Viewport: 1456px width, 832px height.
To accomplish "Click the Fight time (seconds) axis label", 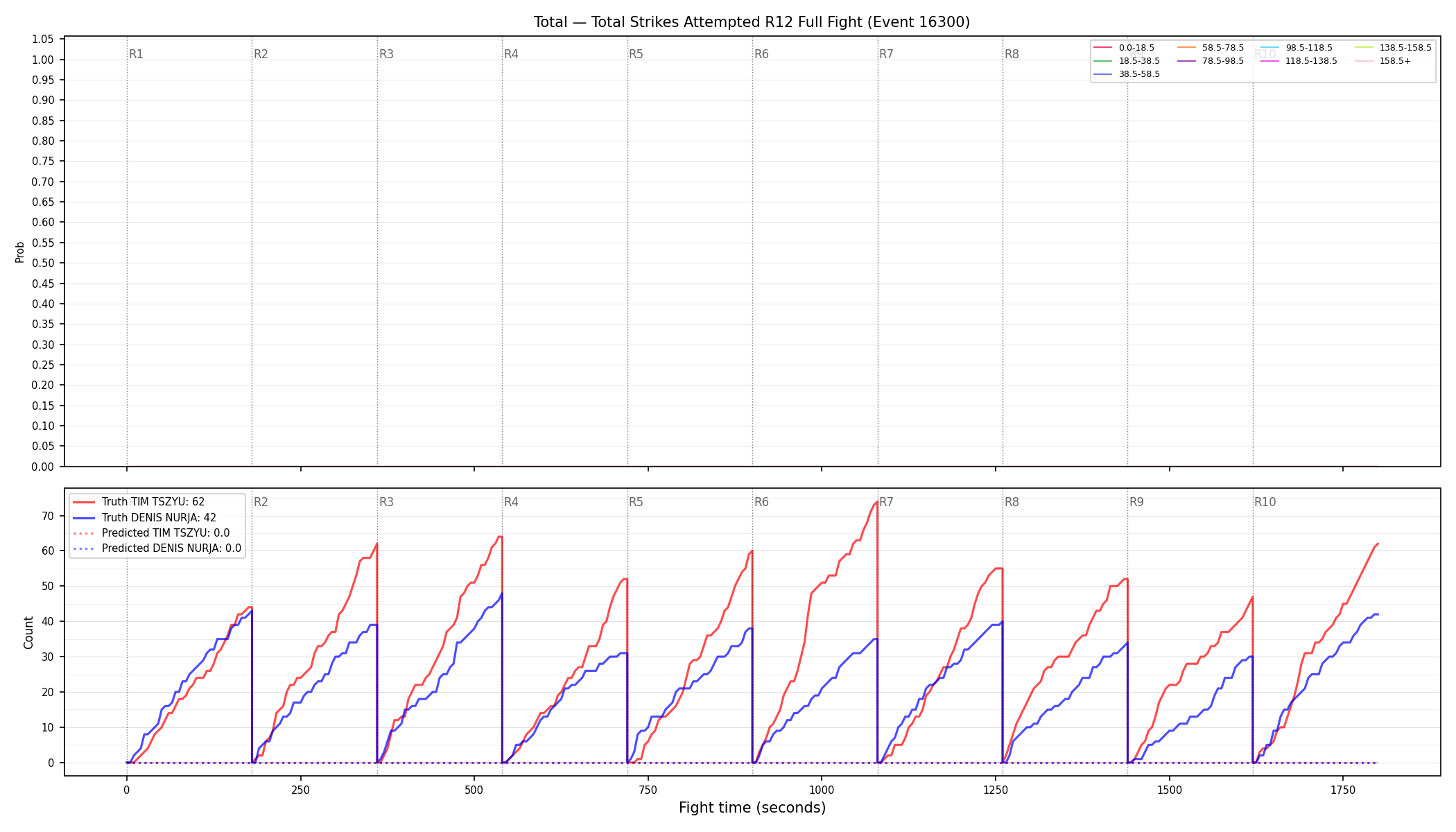I will point(752,808).
